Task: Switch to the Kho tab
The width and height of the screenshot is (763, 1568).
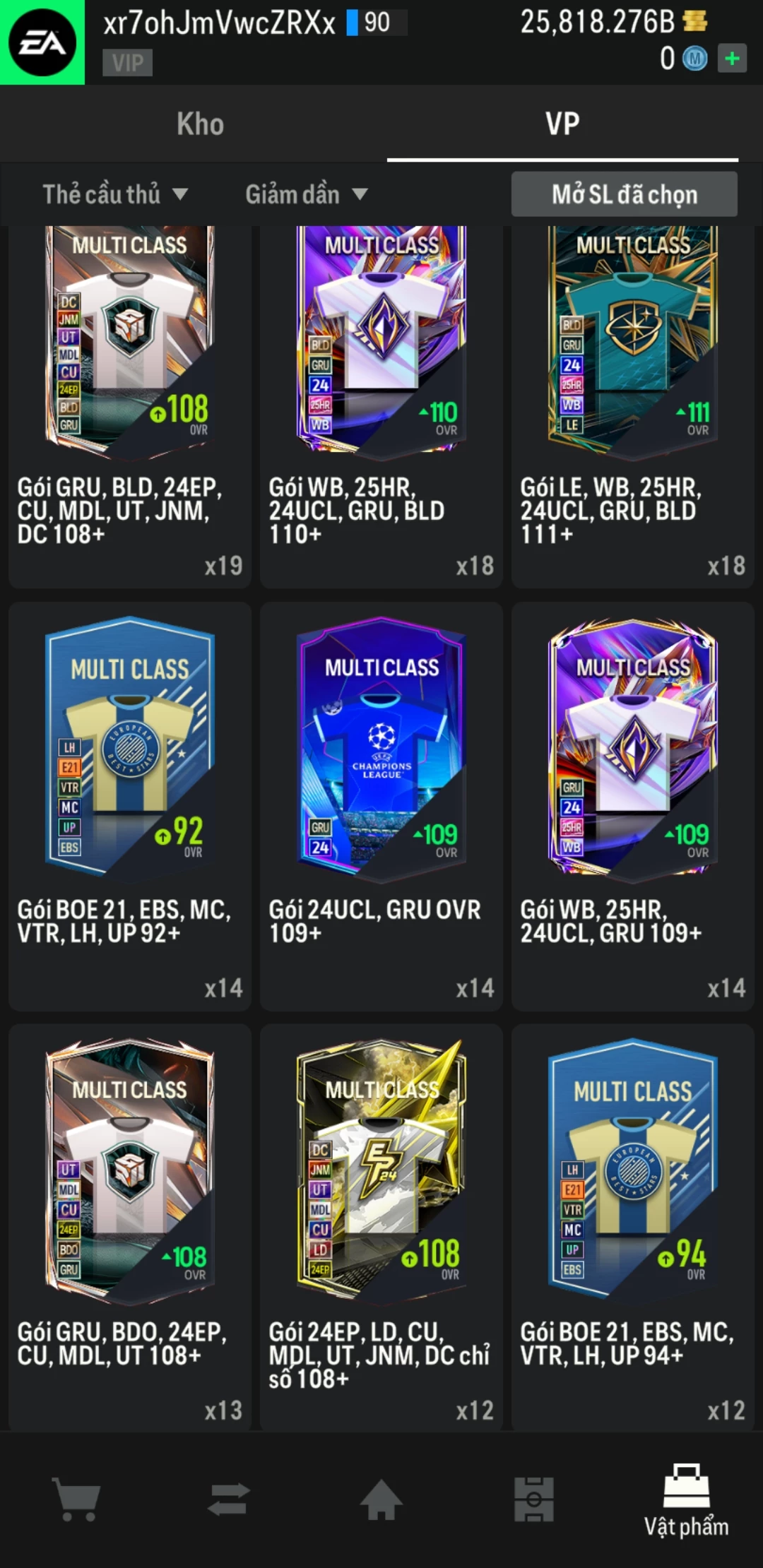Action: click(200, 124)
